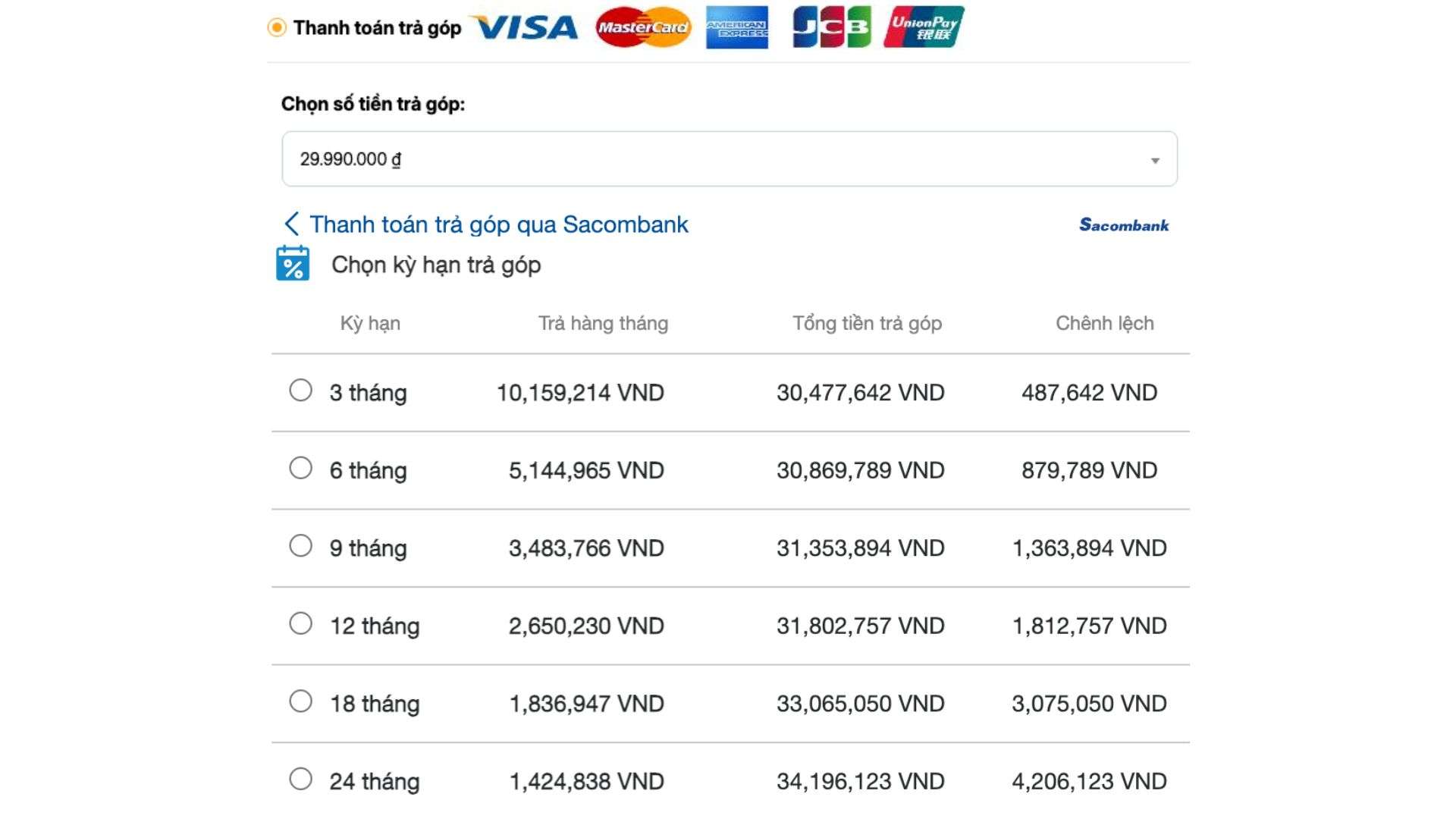
Task: Click the American Express logo
Action: tap(736, 28)
